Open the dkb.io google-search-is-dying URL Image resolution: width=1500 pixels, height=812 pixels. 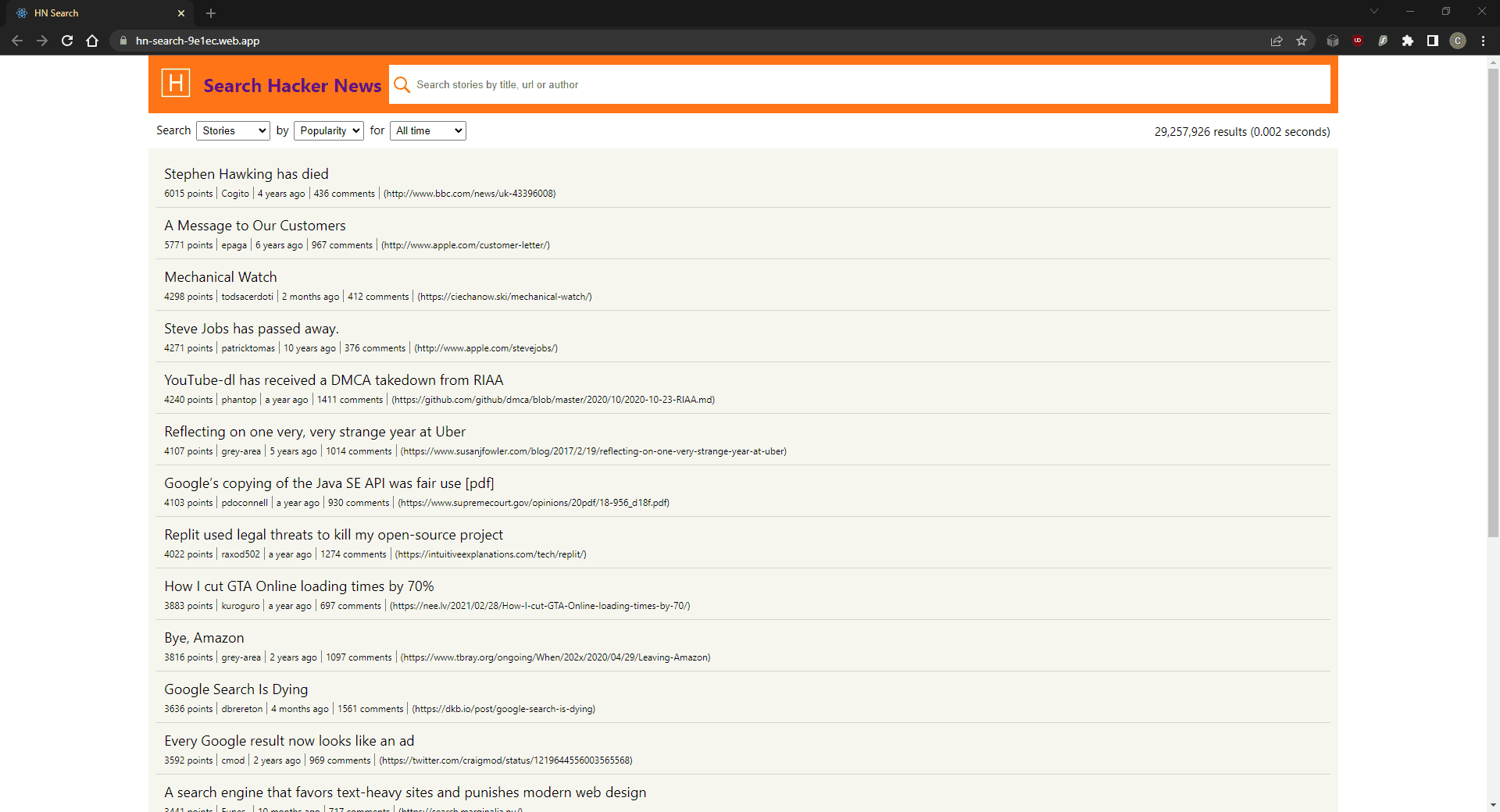[x=504, y=709]
